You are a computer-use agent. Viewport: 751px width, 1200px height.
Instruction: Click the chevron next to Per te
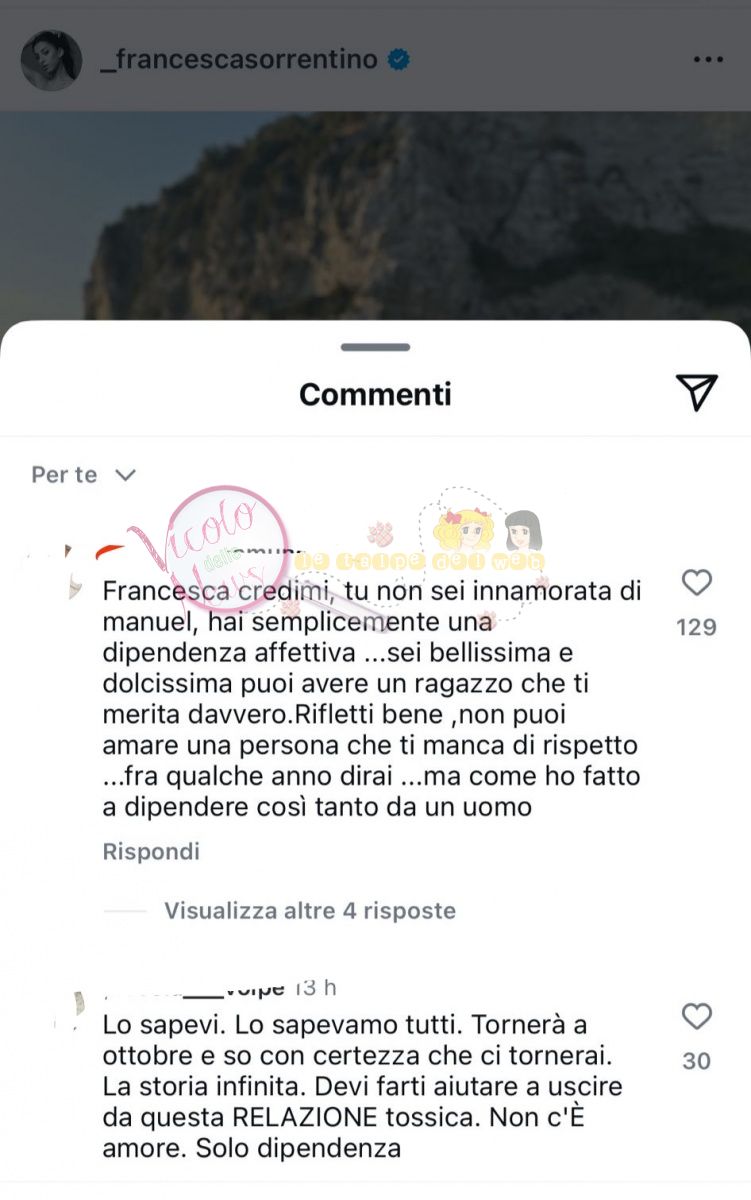pyautogui.click(x=125, y=474)
